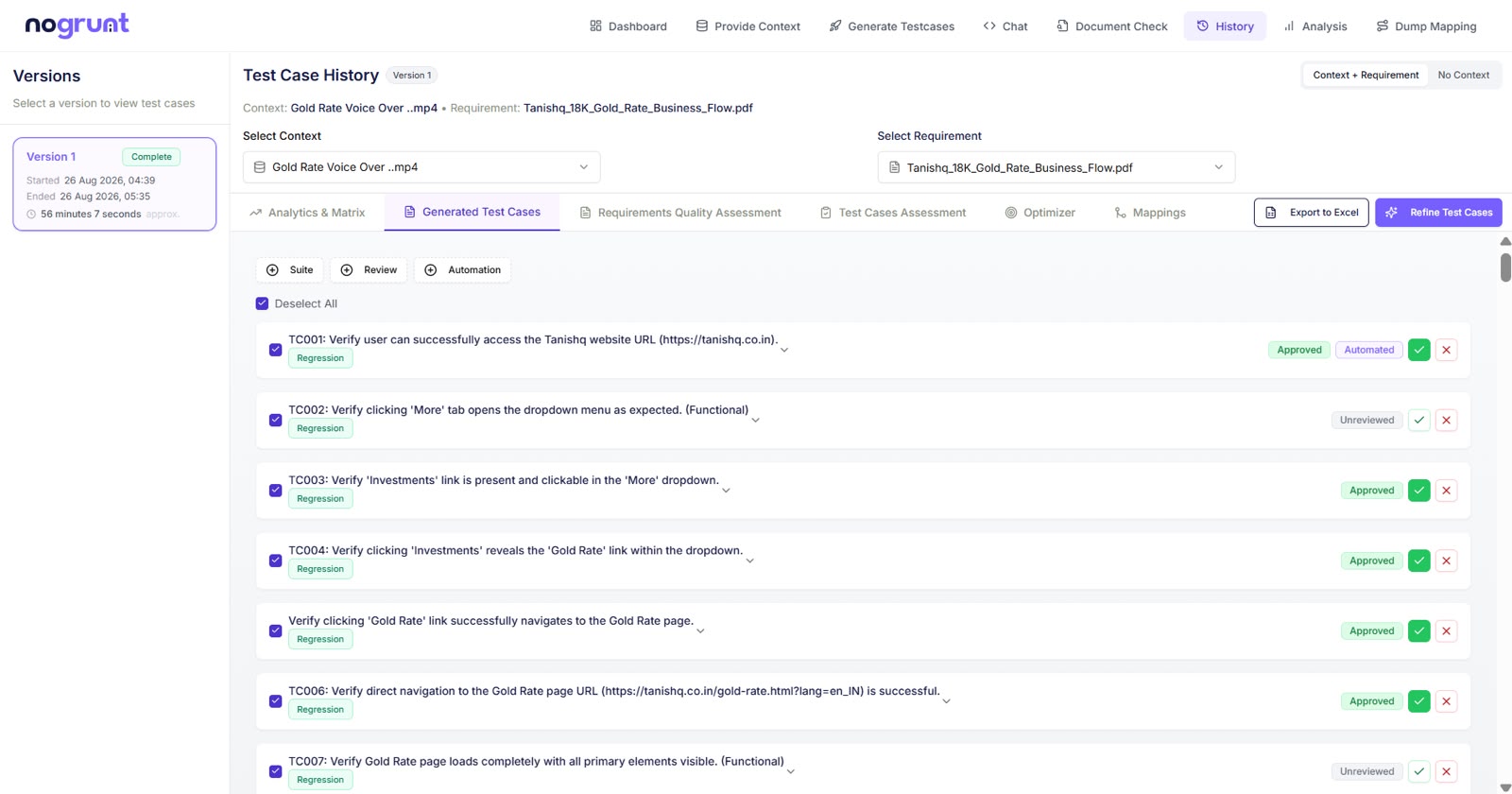Image resolution: width=1512 pixels, height=794 pixels.
Task: Click approve check for Gold Rate link navigation case
Action: (x=1418, y=630)
